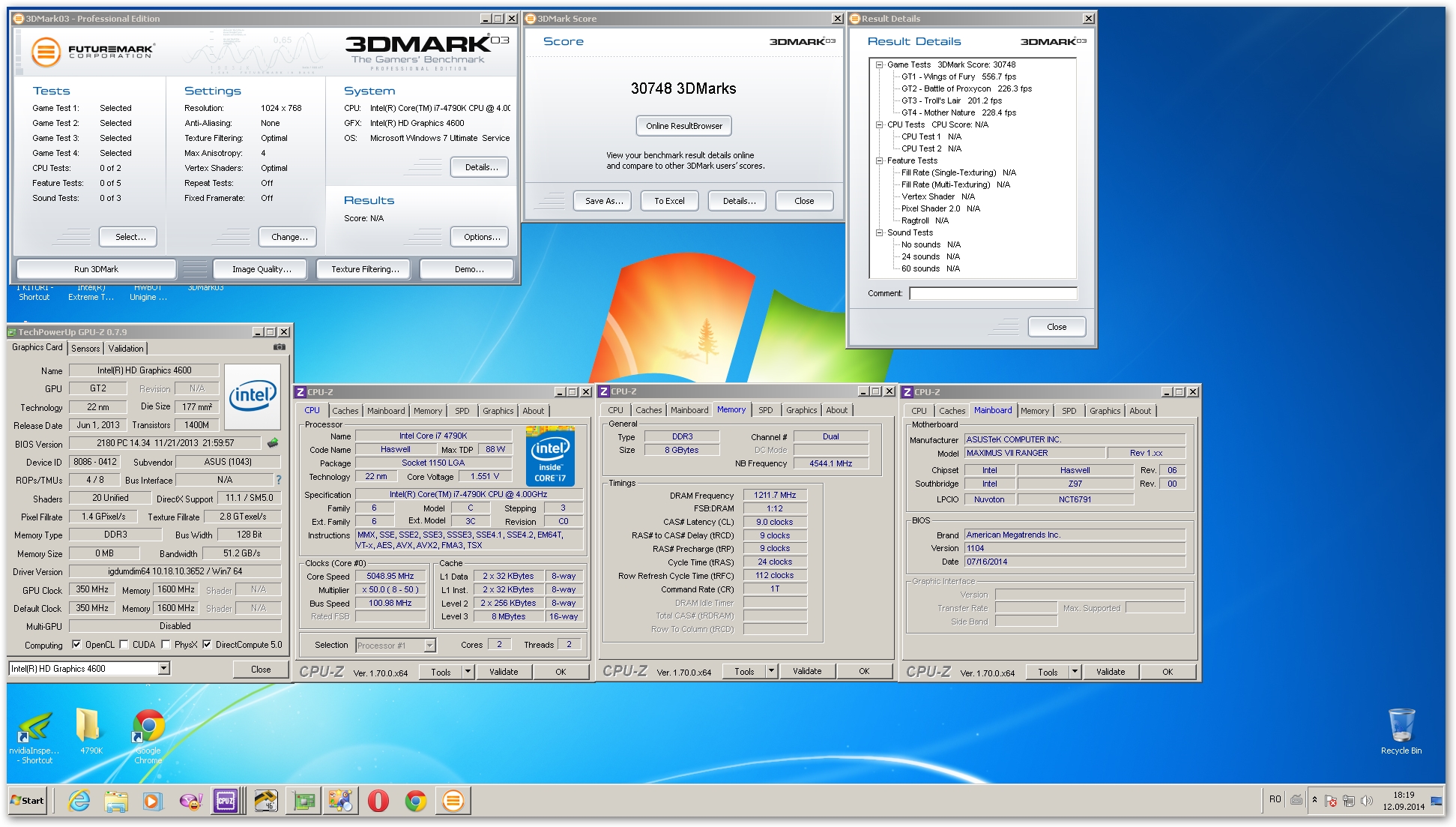This screenshot has height=827, width=1456.
Task: Toggle the CUDA checkbox in GPU-Z
Action: [124, 644]
